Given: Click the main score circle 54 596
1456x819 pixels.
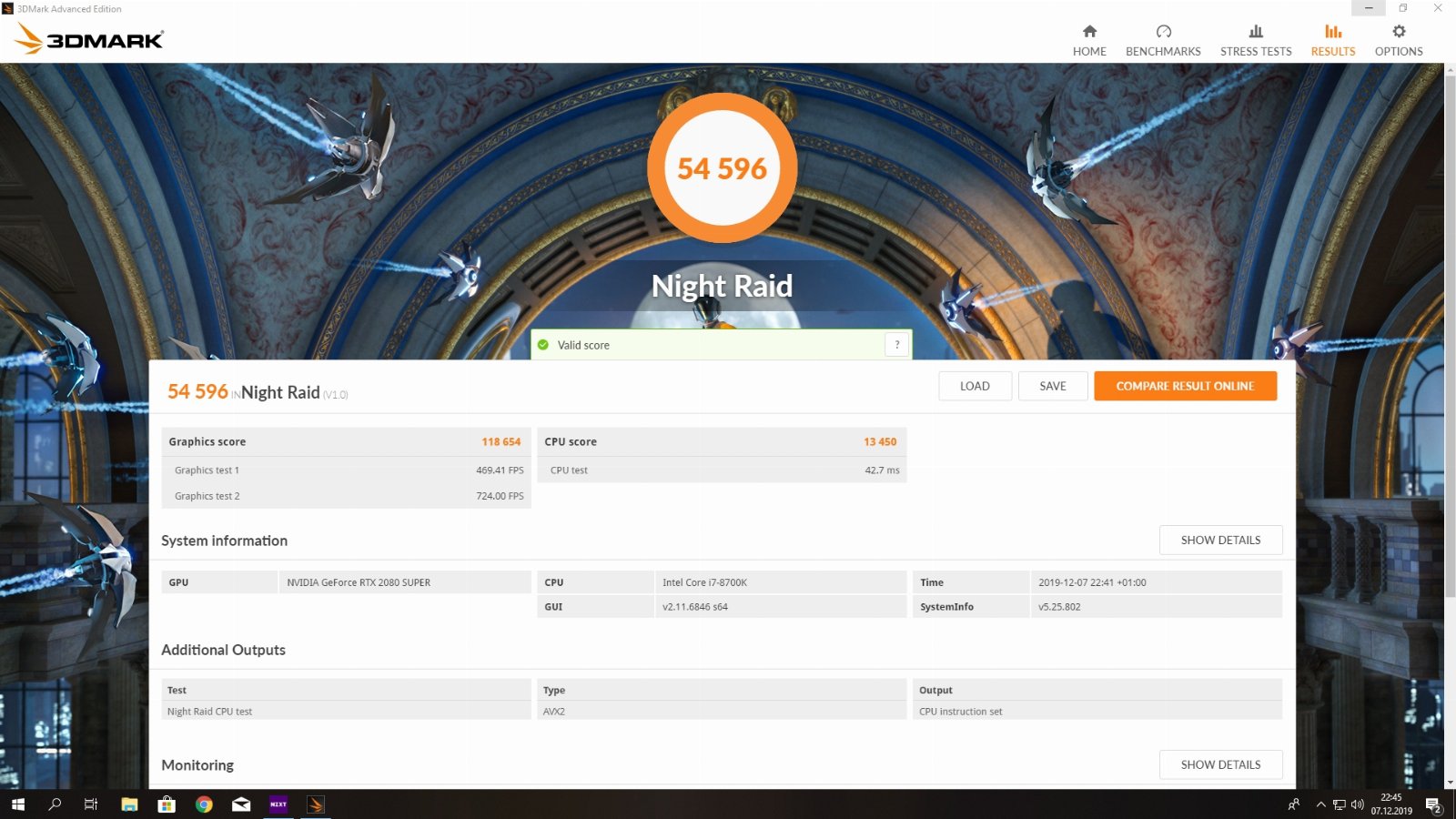Looking at the screenshot, I should (x=723, y=168).
